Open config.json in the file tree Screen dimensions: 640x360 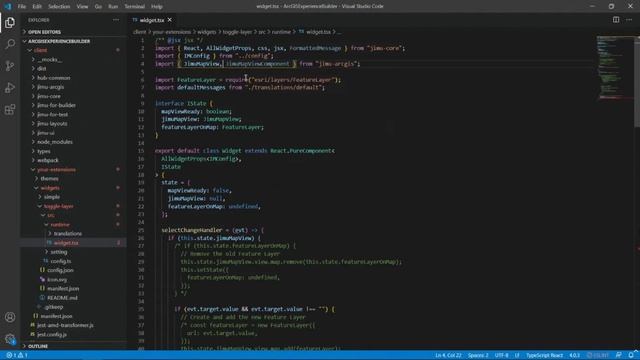click(x=73, y=271)
